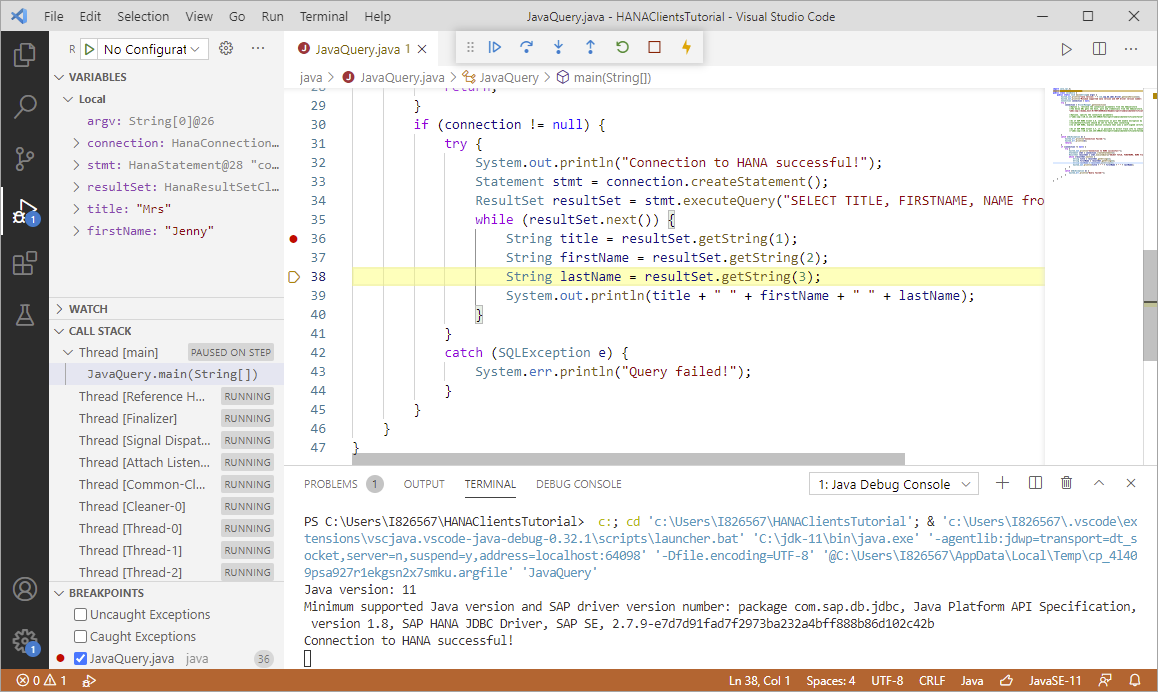Click JavaSE-11 in the status bar

point(1055,681)
